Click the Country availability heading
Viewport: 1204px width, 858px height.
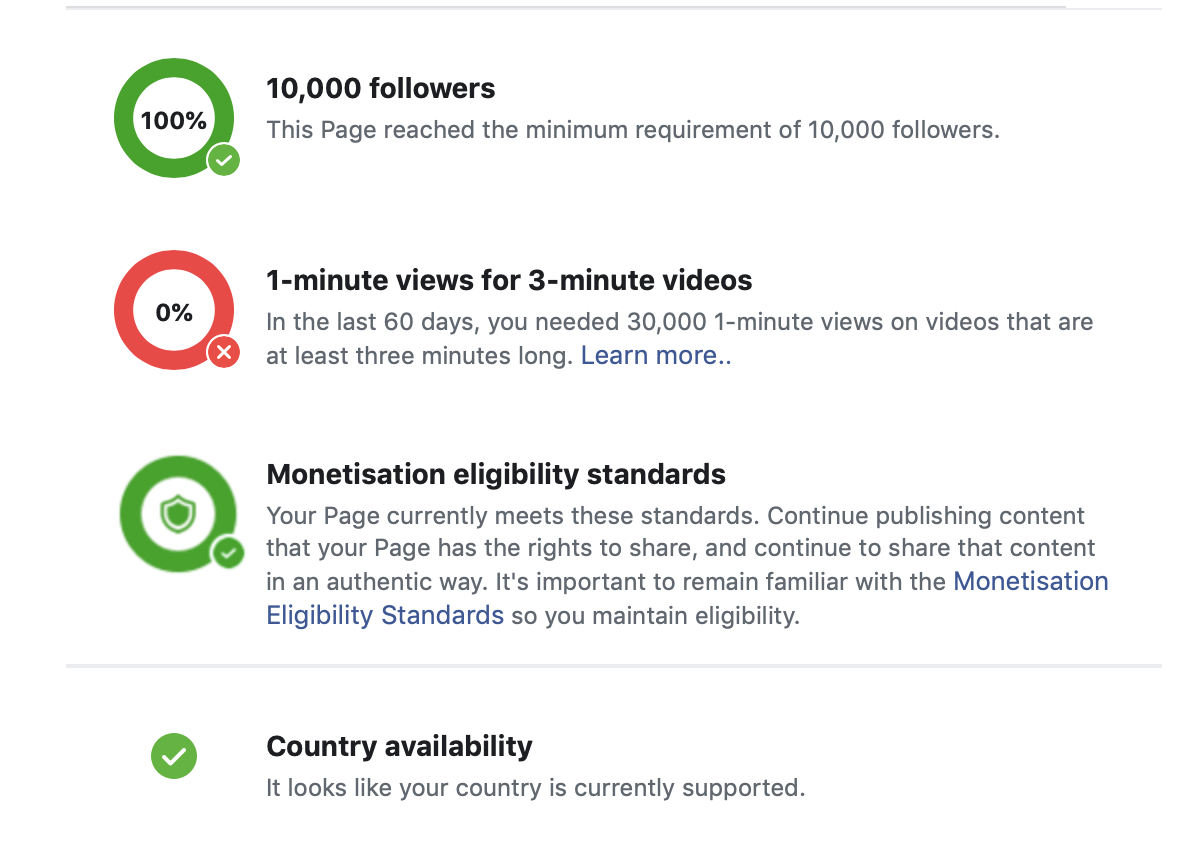[399, 746]
